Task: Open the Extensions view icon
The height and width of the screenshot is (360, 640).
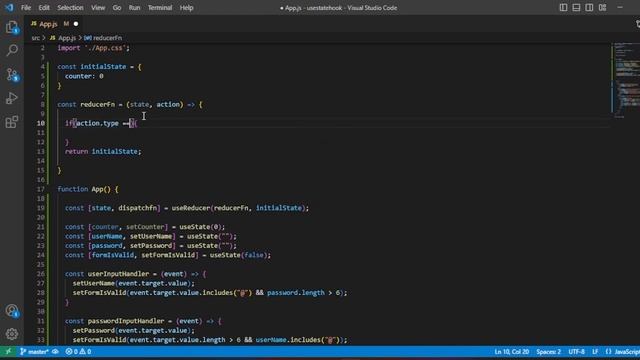Action: [x=12, y=122]
